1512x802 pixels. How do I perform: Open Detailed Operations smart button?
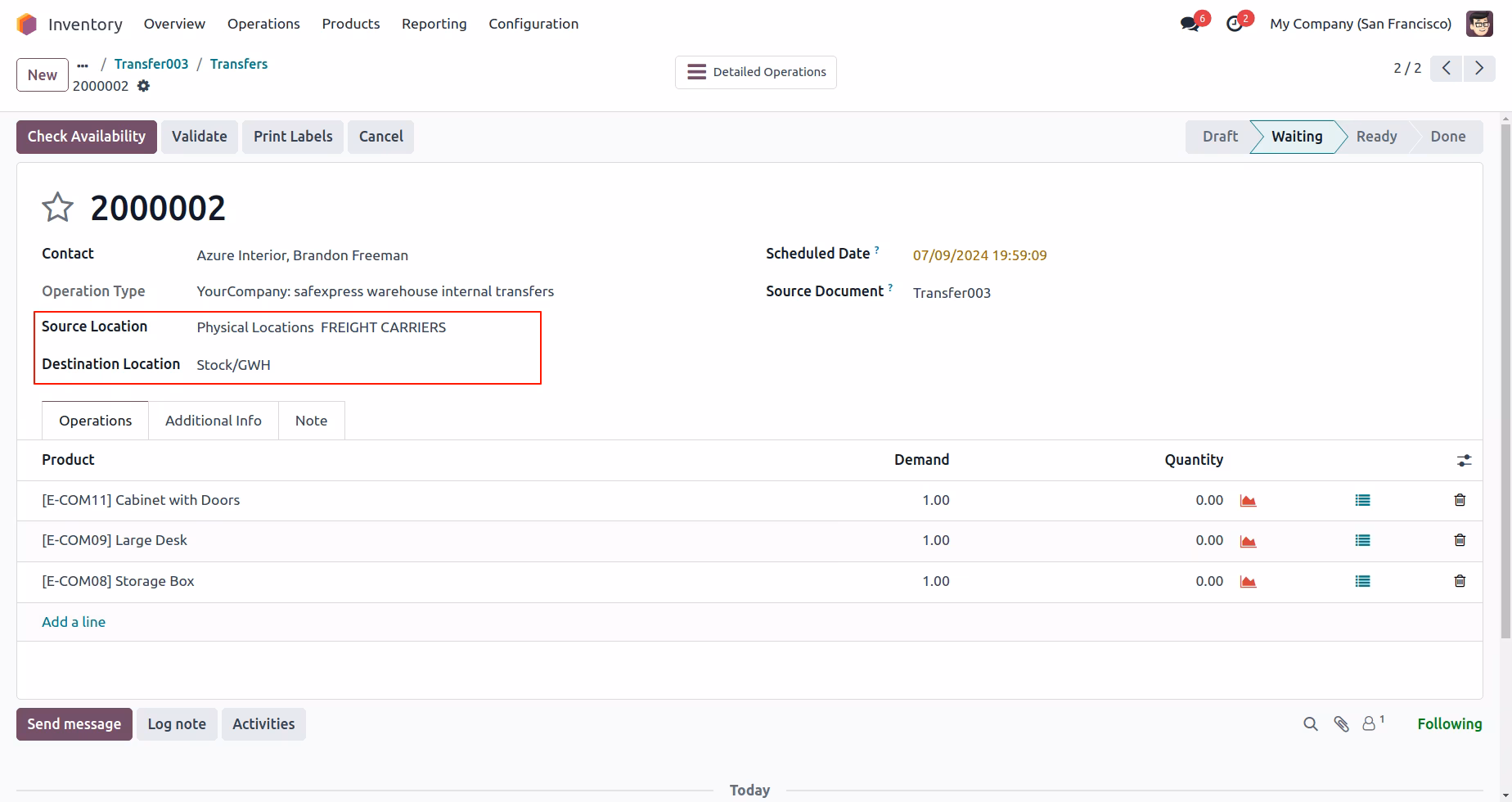756,72
